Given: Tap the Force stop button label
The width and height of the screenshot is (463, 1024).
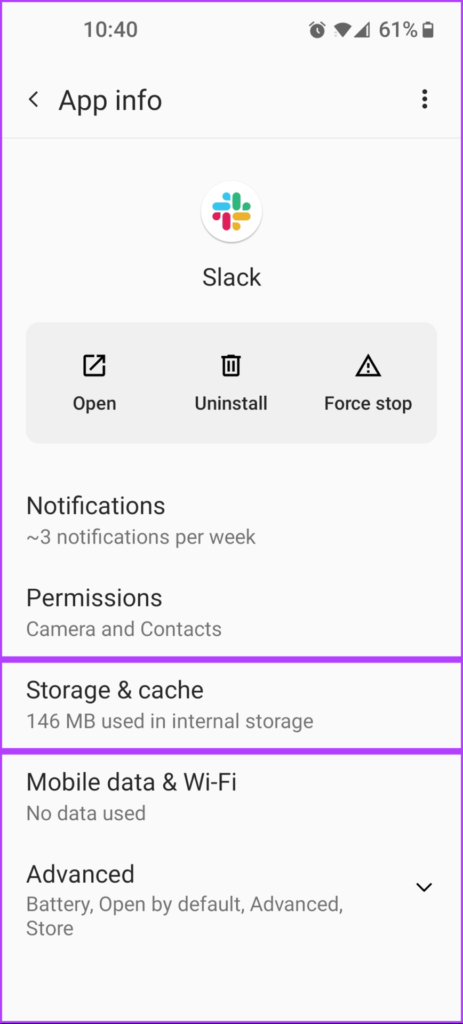Looking at the screenshot, I should coord(368,404).
